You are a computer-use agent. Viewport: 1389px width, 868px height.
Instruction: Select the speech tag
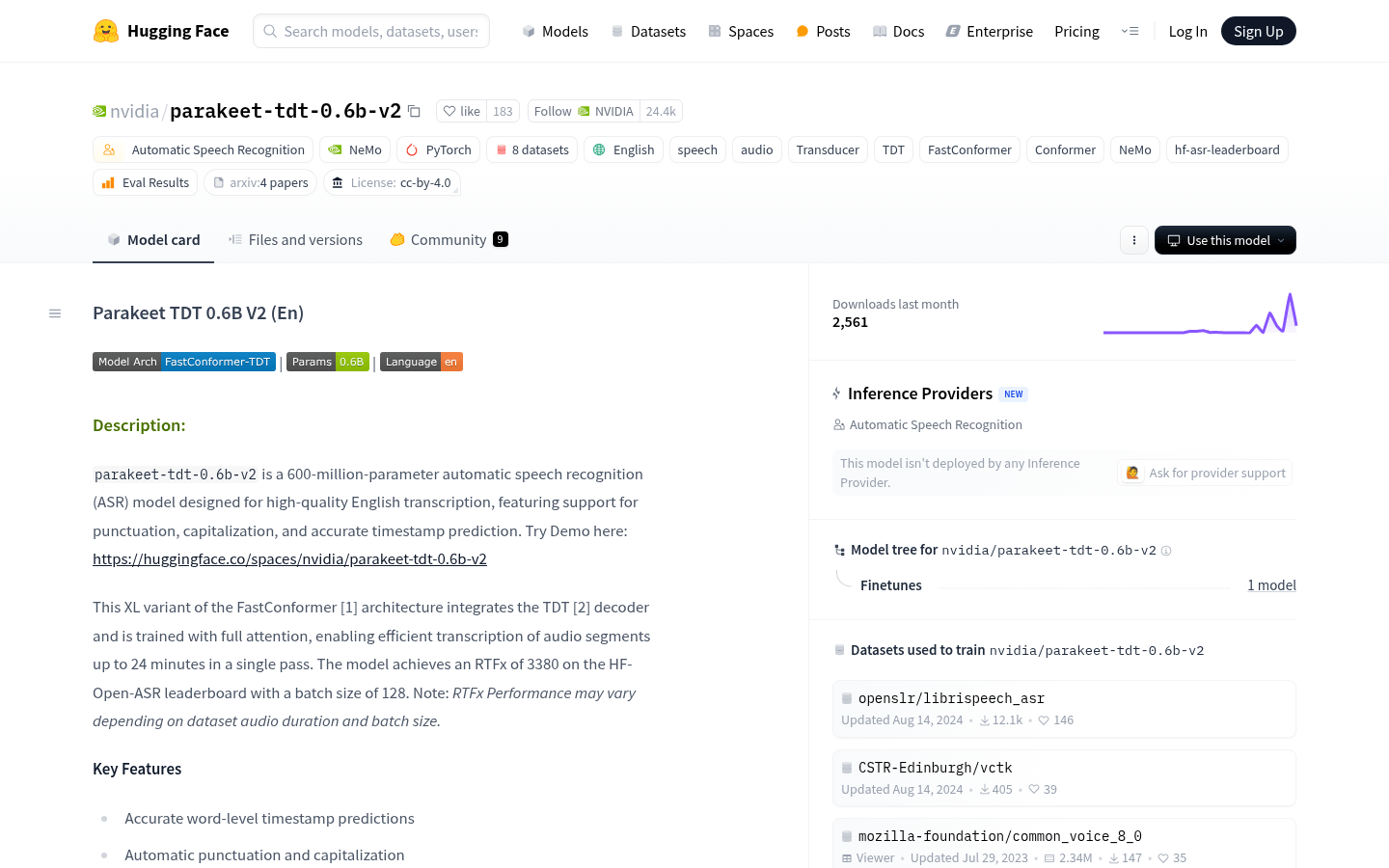697,149
